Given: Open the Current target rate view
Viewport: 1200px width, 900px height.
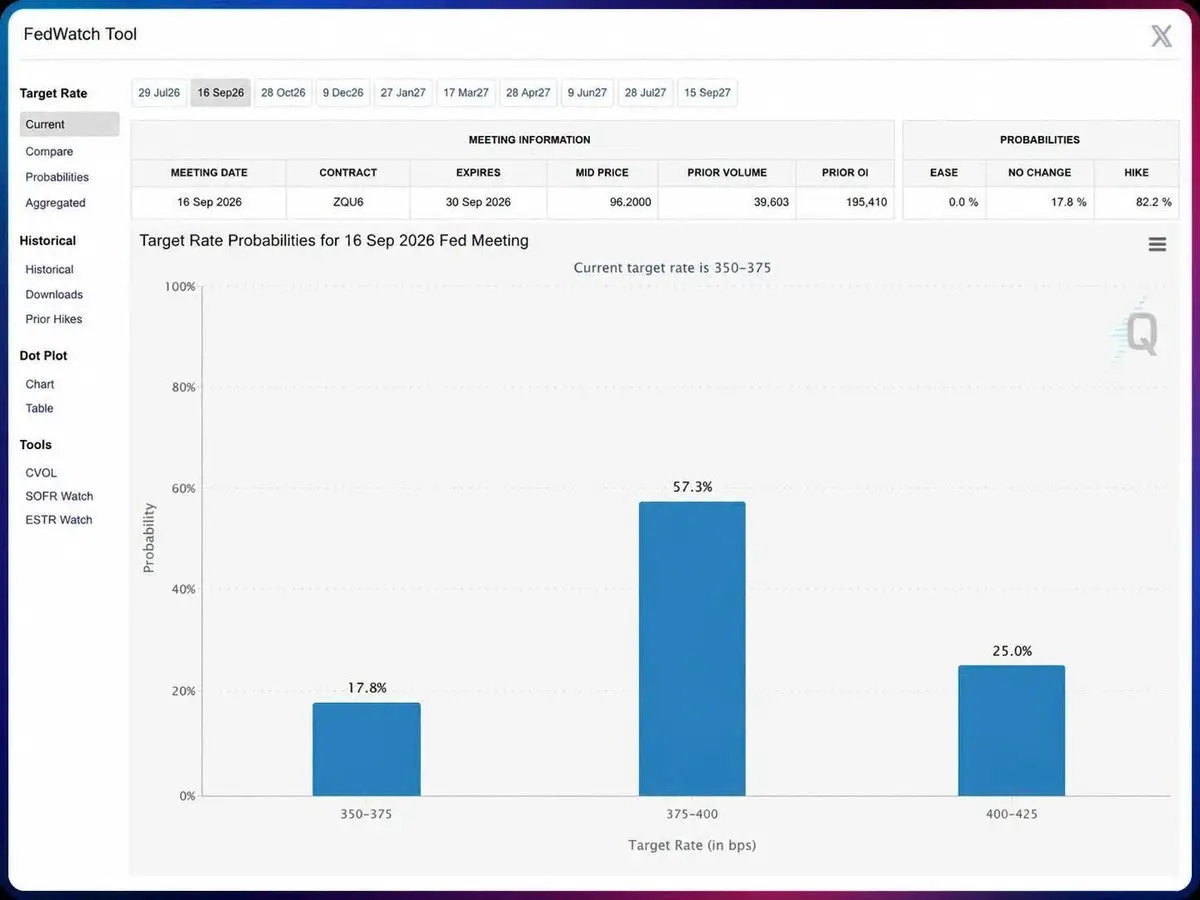Looking at the screenshot, I should 69,124.
